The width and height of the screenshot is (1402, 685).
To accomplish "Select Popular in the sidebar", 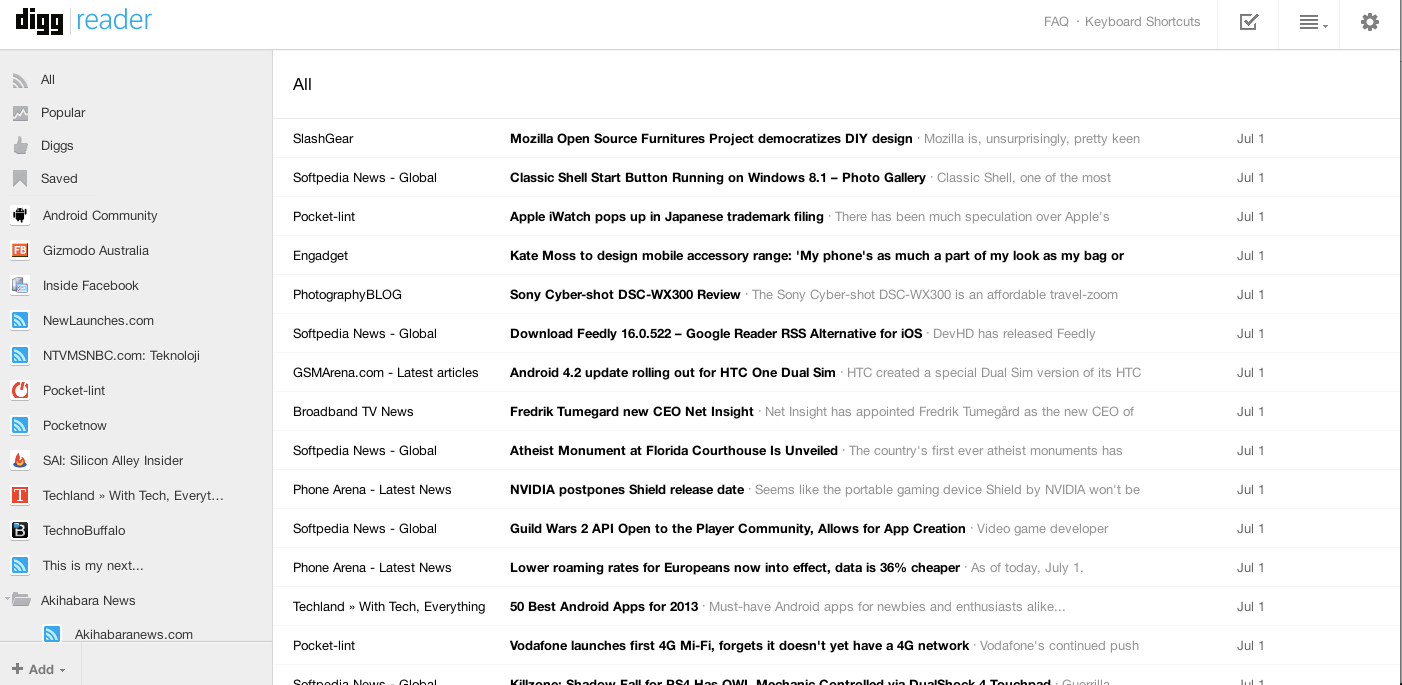I will click(x=62, y=113).
